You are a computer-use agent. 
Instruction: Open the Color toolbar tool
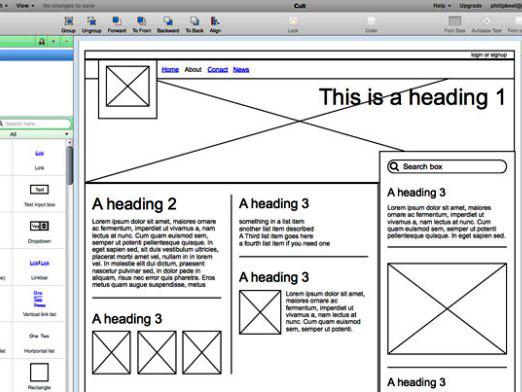coord(371,25)
